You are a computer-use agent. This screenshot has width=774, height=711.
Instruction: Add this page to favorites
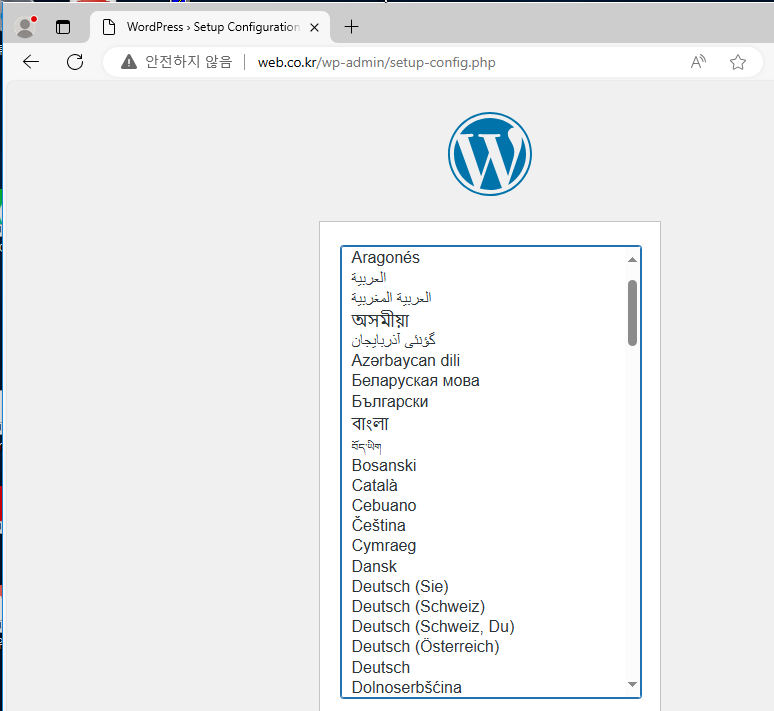[737, 62]
